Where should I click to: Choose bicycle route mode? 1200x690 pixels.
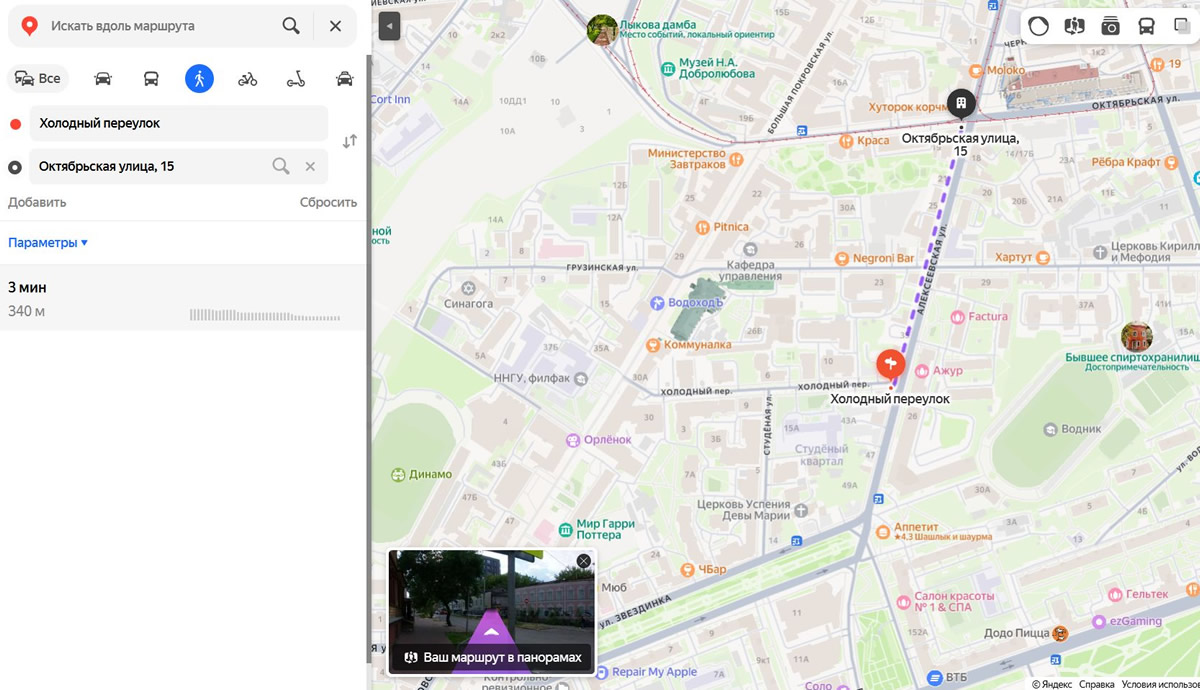tap(247, 79)
